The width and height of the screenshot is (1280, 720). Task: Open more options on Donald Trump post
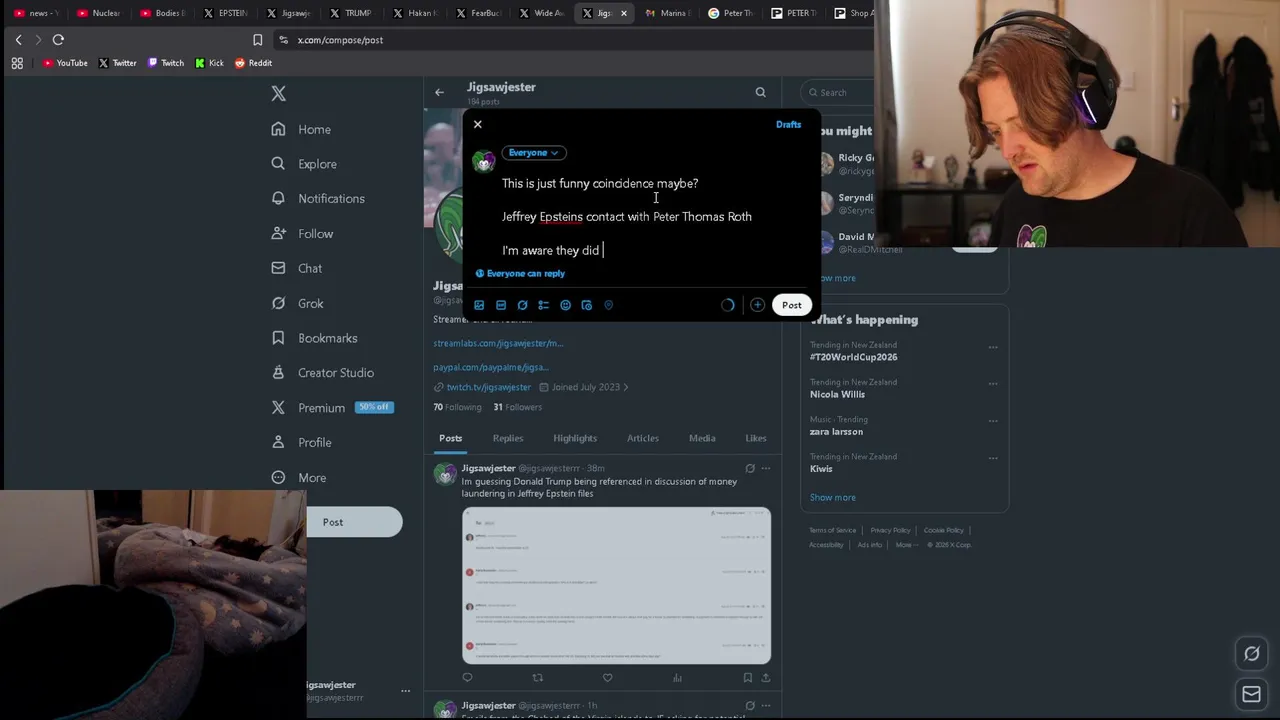click(765, 468)
